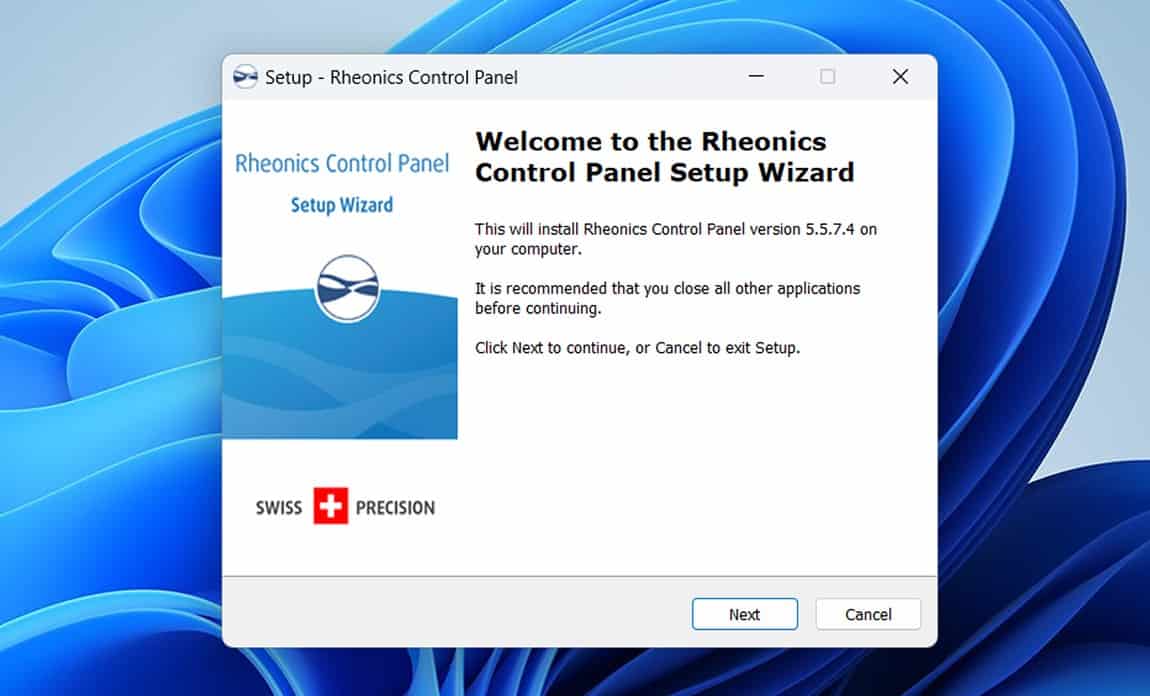Image resolution: width=1150 pixels, height=696 pixels.
Task: Click the 'Setup - Rheonics Control Panel' title text
Action: [391, 77]
